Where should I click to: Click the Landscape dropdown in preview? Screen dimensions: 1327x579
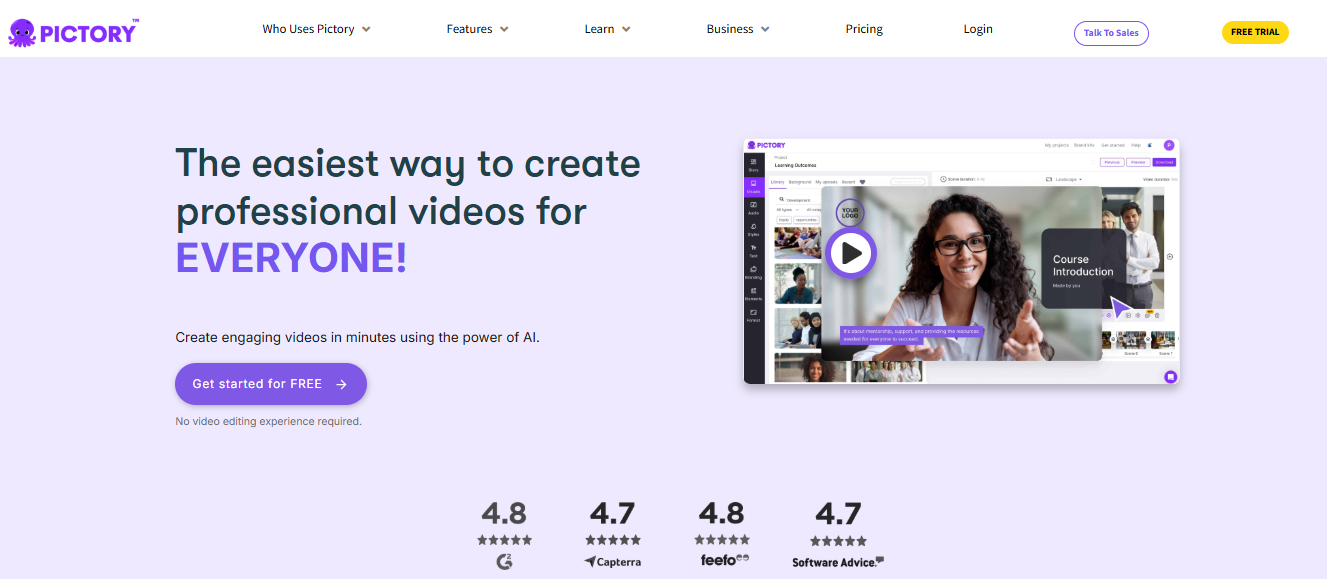point(1065,179)
